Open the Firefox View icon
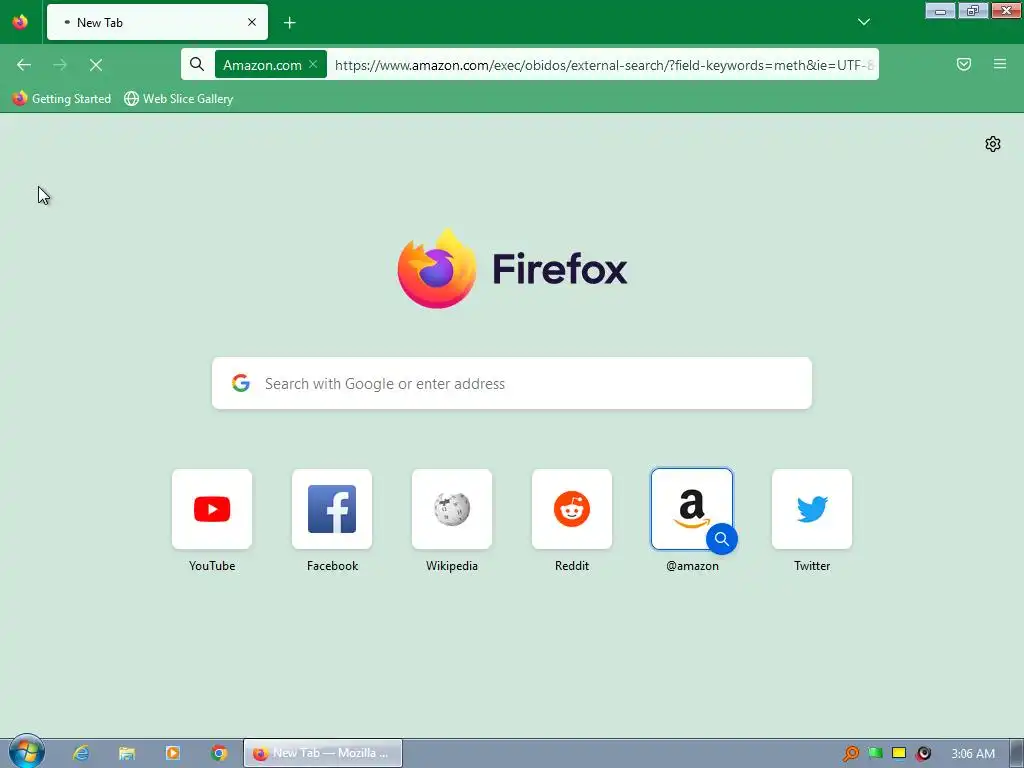 (20, 22)
